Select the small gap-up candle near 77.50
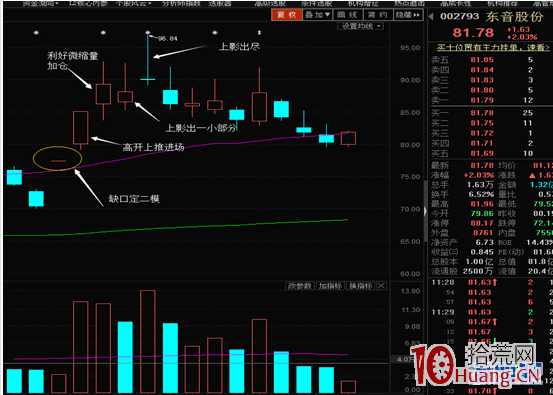The height and width of the screenshot is (395, 553). tap(59, 161)
